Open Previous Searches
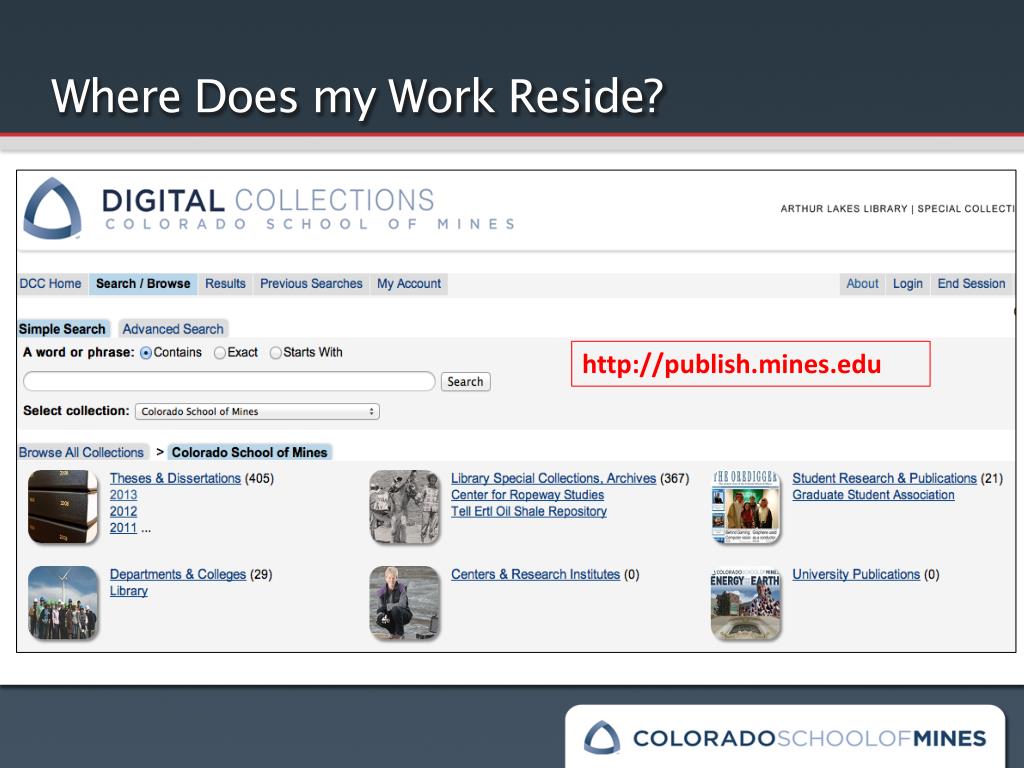The image size is (1024, 768). tap(311, 283)
